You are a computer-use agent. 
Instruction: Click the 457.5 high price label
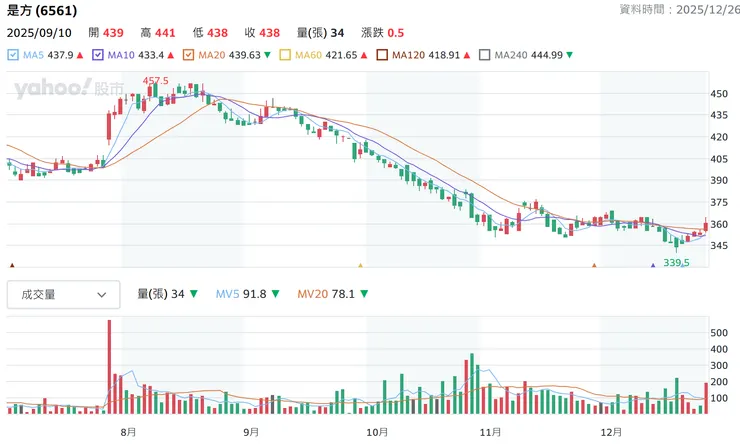pos(156,80)
